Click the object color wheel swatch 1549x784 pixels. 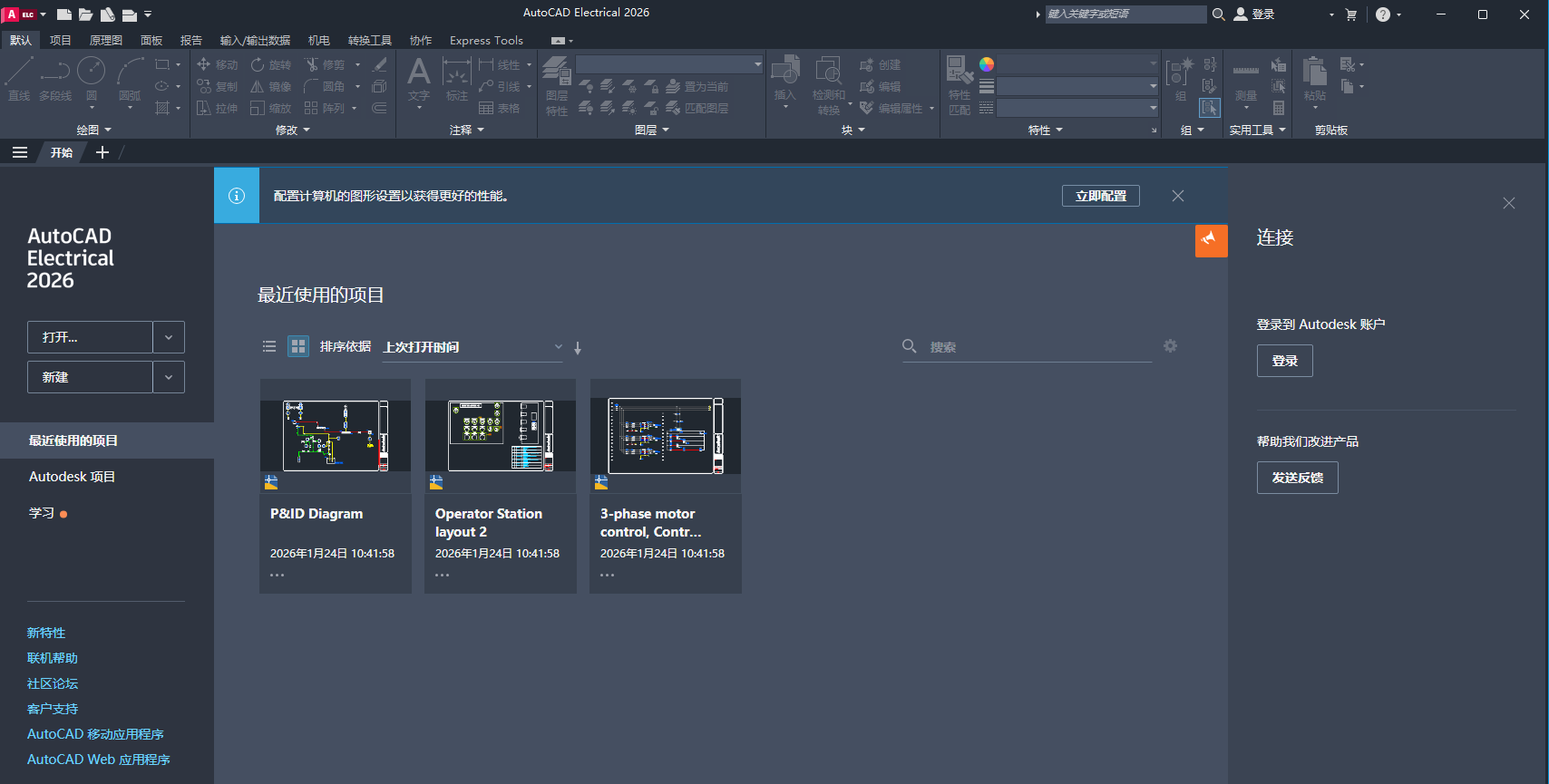pos(987,64)
